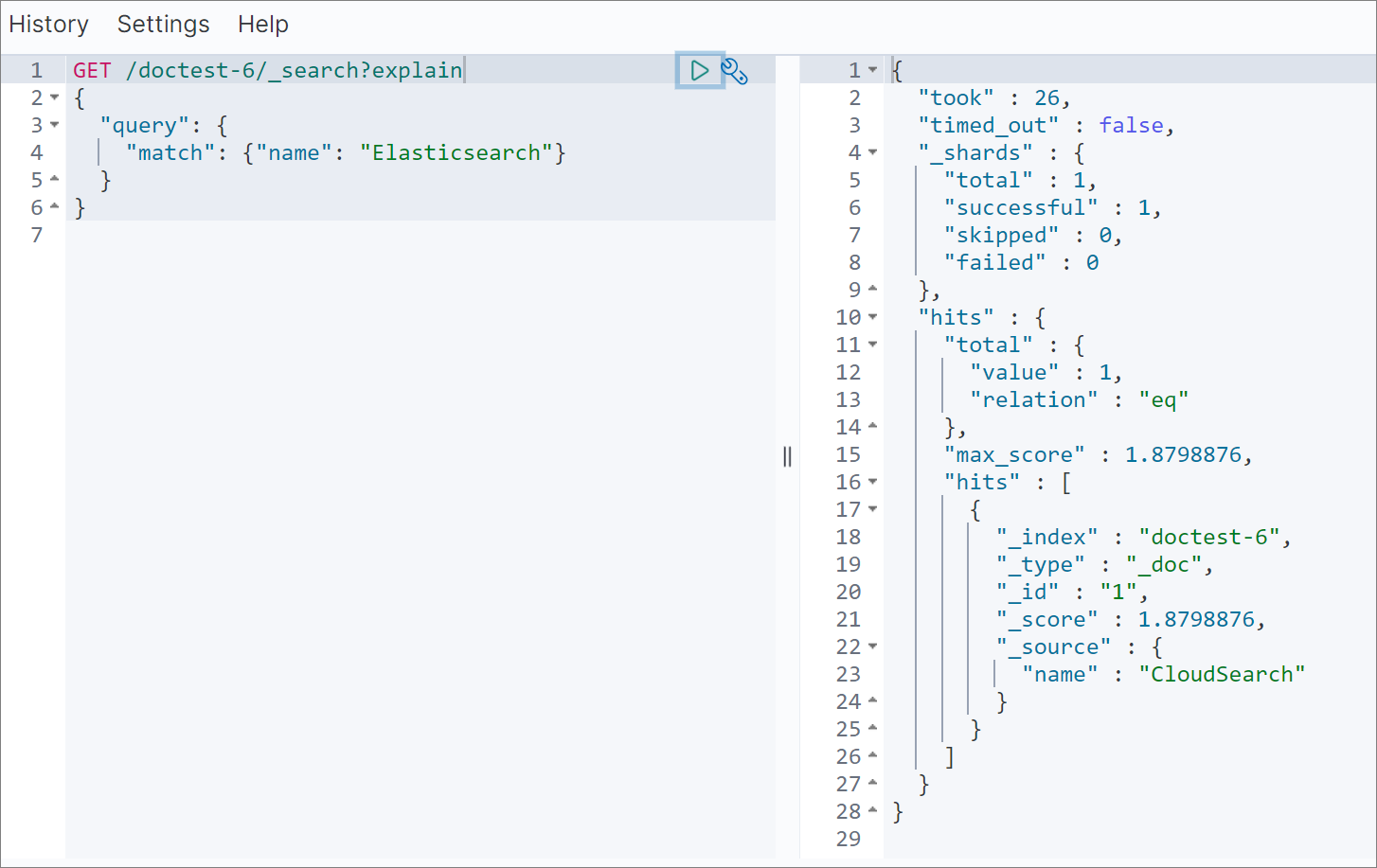
Task: Click the "failed" : 0 line
Action: [1021, 262]
